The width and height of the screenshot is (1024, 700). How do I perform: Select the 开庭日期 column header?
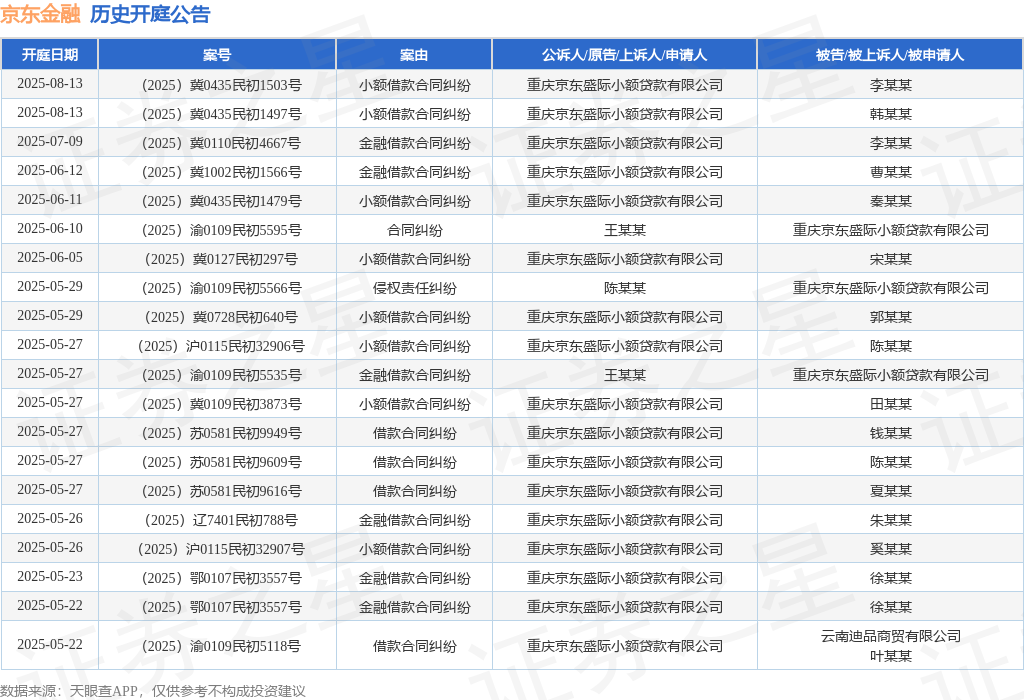click(x=50, y=55)
